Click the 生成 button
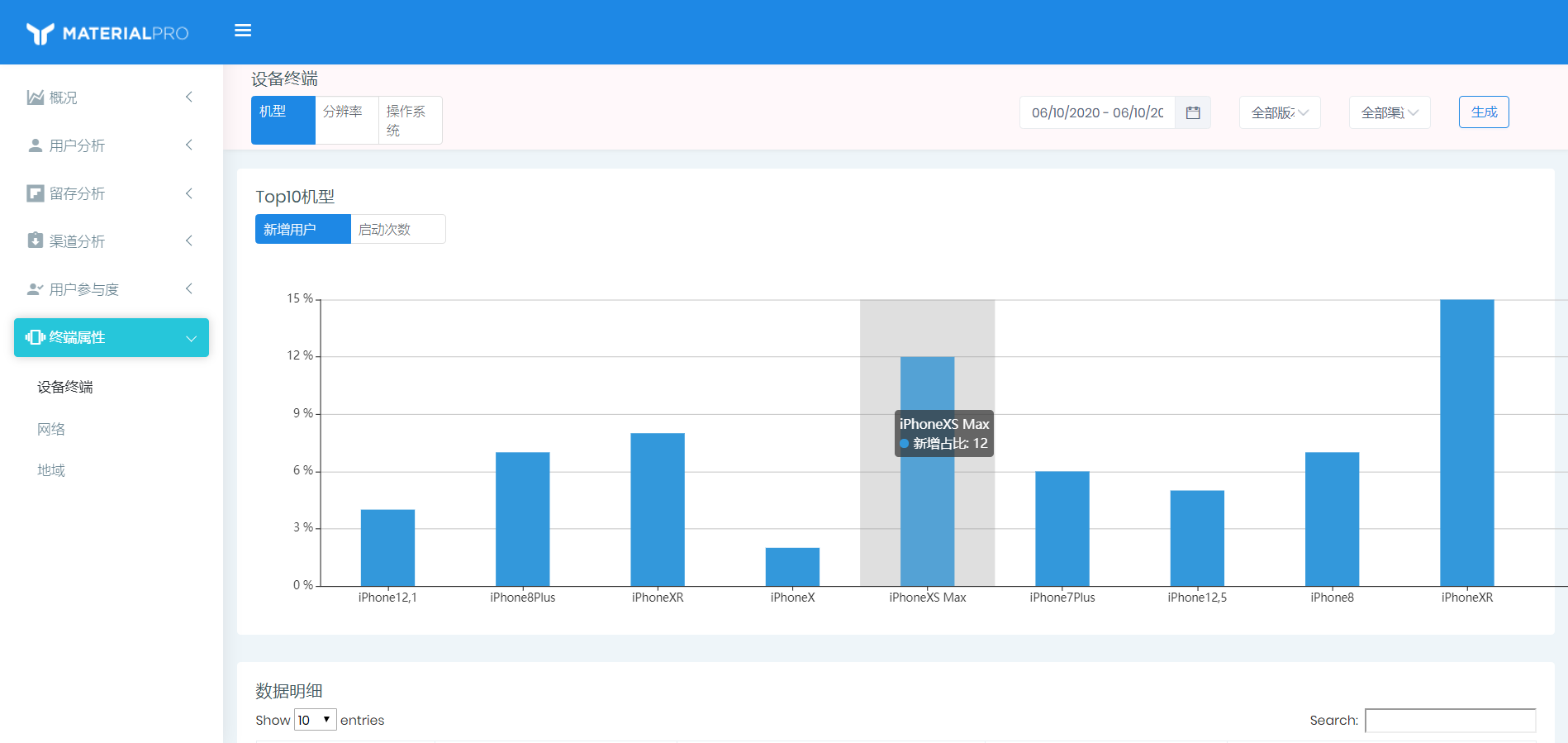 point(1484,112)
